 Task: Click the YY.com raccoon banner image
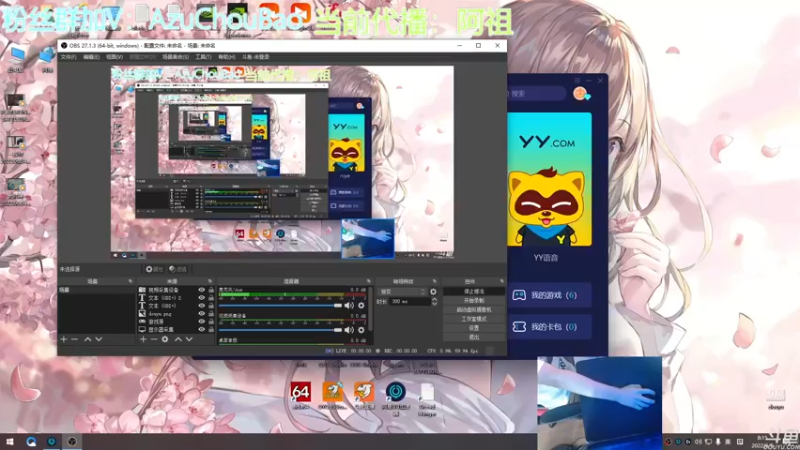coord(549,179)
